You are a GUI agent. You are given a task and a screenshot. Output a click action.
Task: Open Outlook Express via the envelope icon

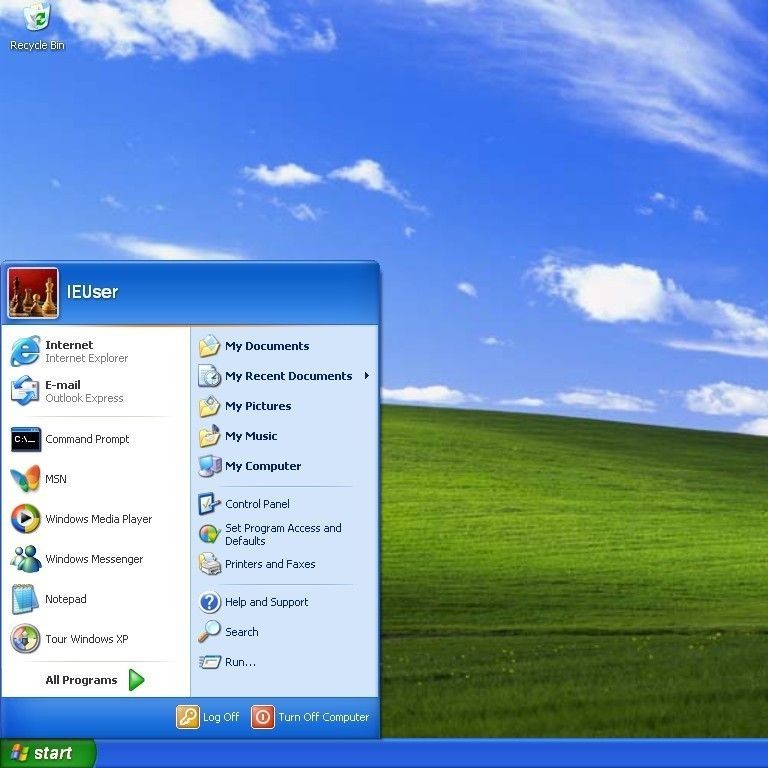pos(25,391)
